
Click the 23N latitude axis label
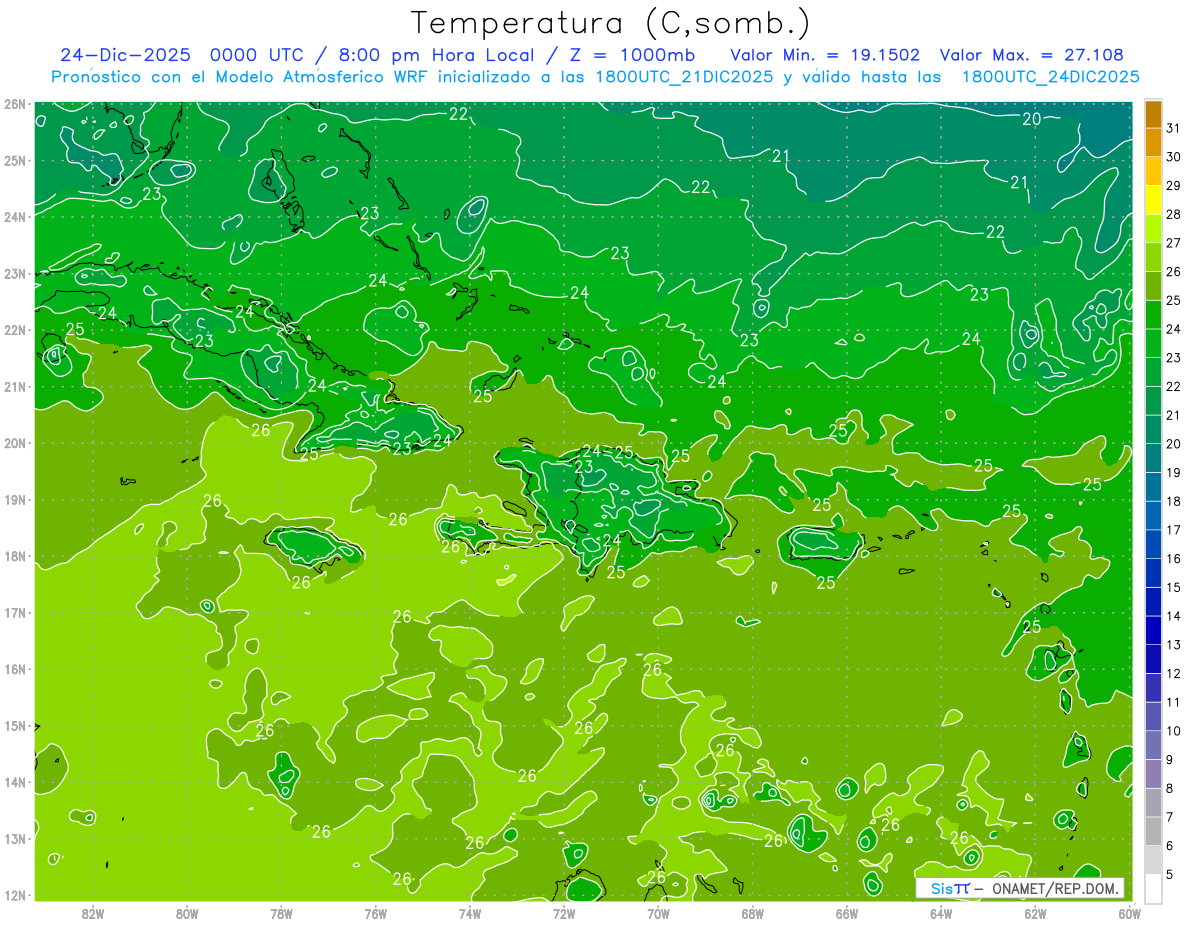[14, 273]
